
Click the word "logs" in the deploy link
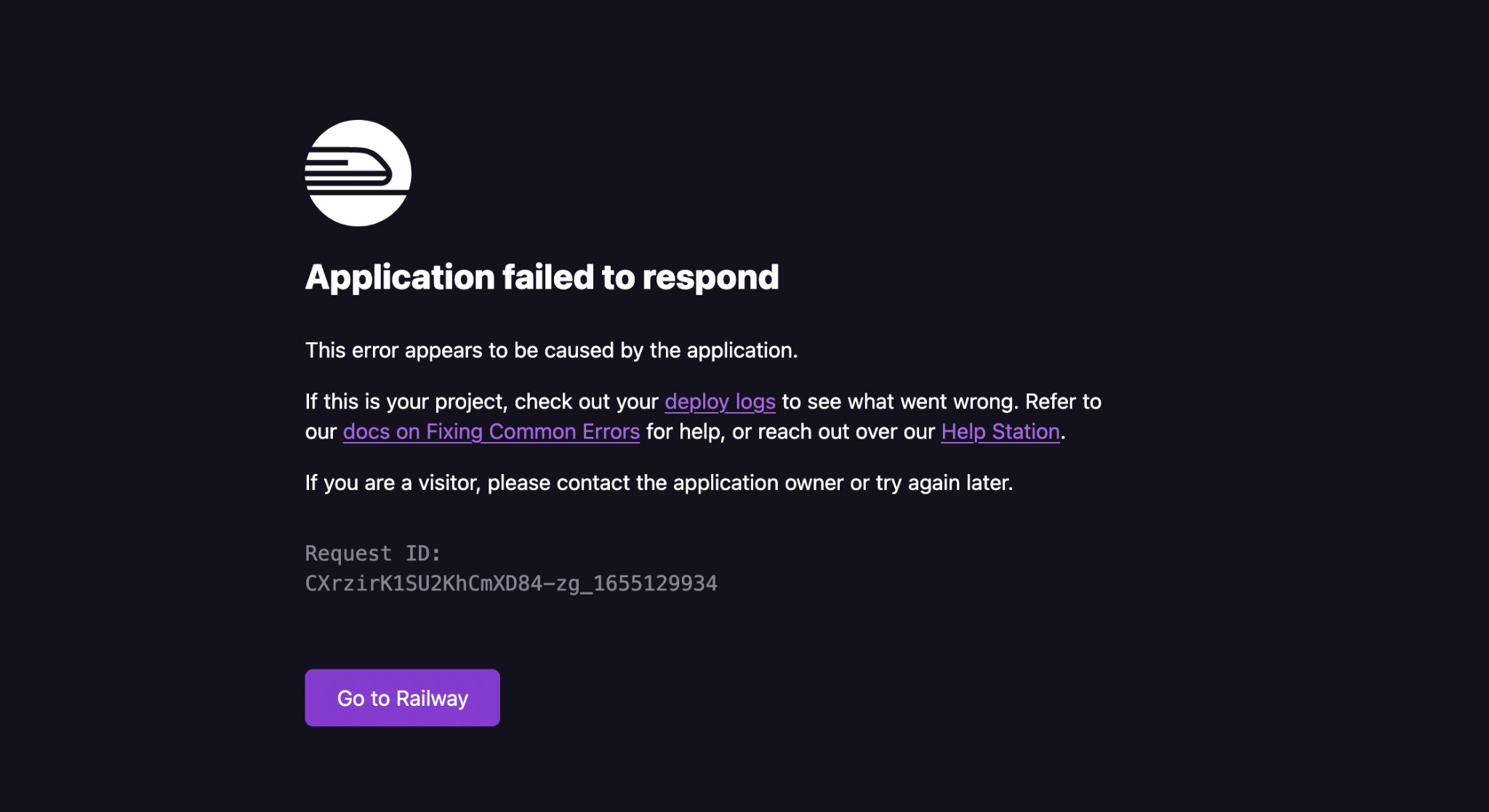755,401
